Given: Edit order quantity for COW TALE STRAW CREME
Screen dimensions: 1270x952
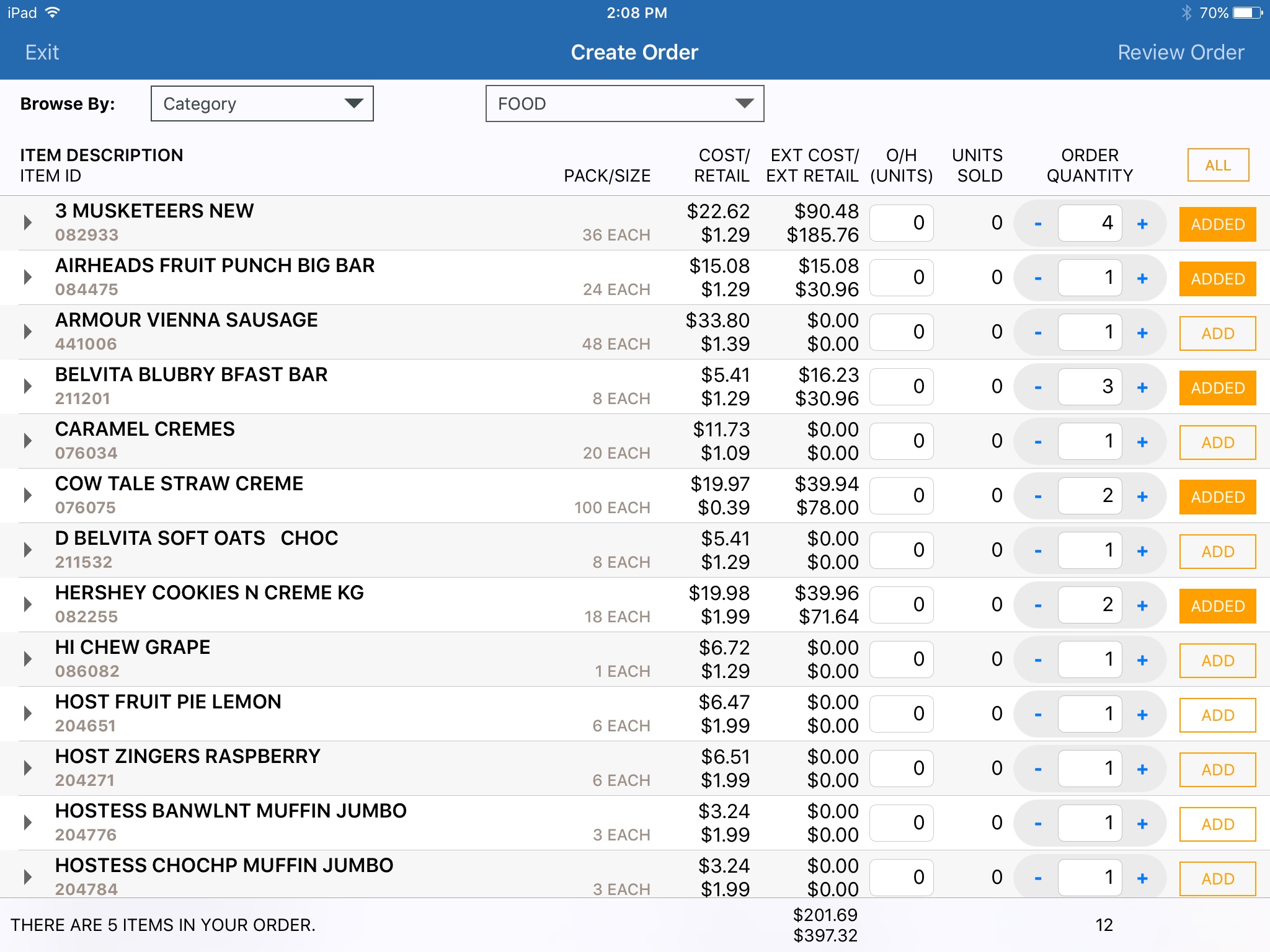Looking at the screenshot, I should (1090, 496).
